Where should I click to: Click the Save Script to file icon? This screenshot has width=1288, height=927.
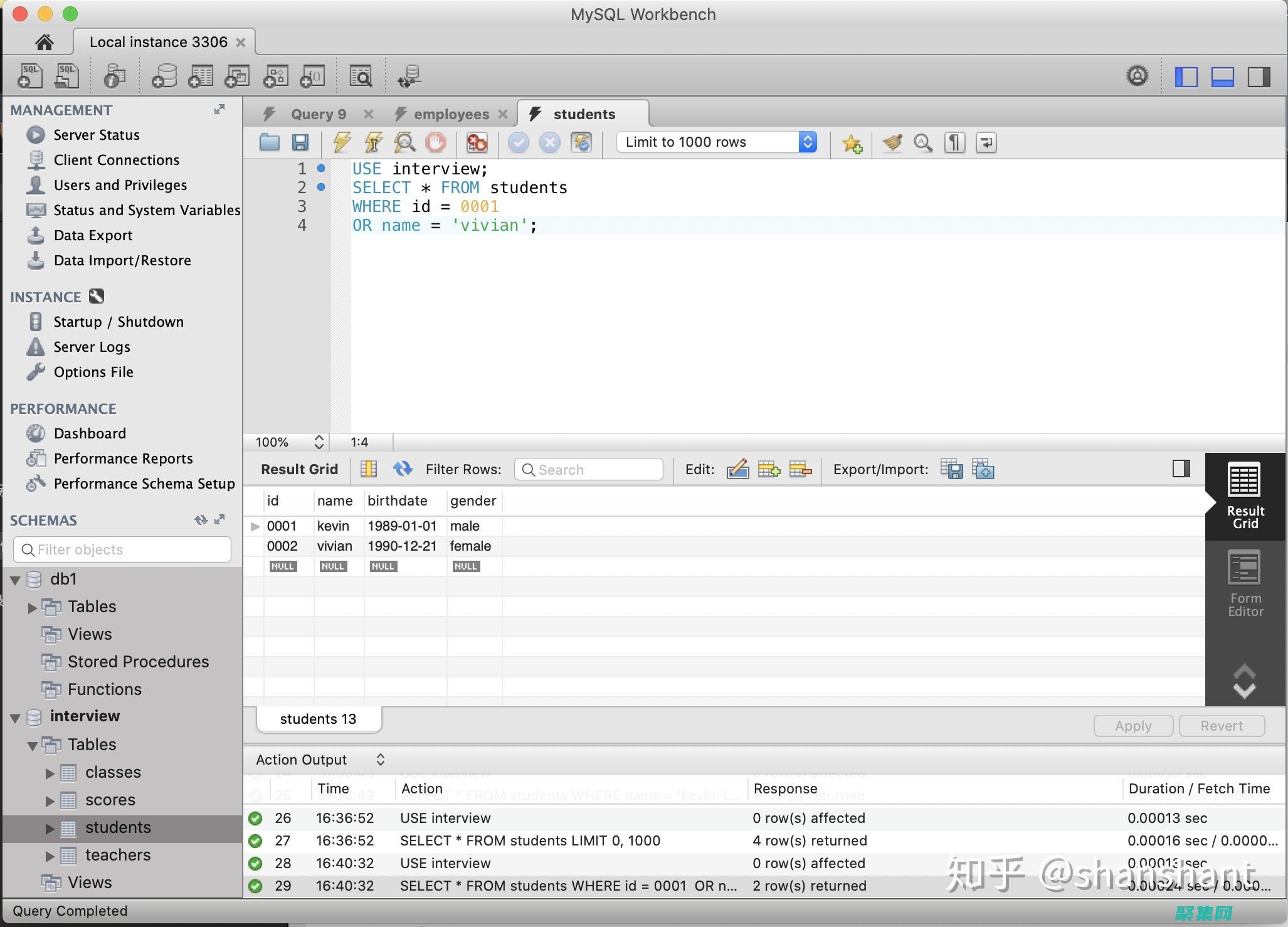pos(300,141)
